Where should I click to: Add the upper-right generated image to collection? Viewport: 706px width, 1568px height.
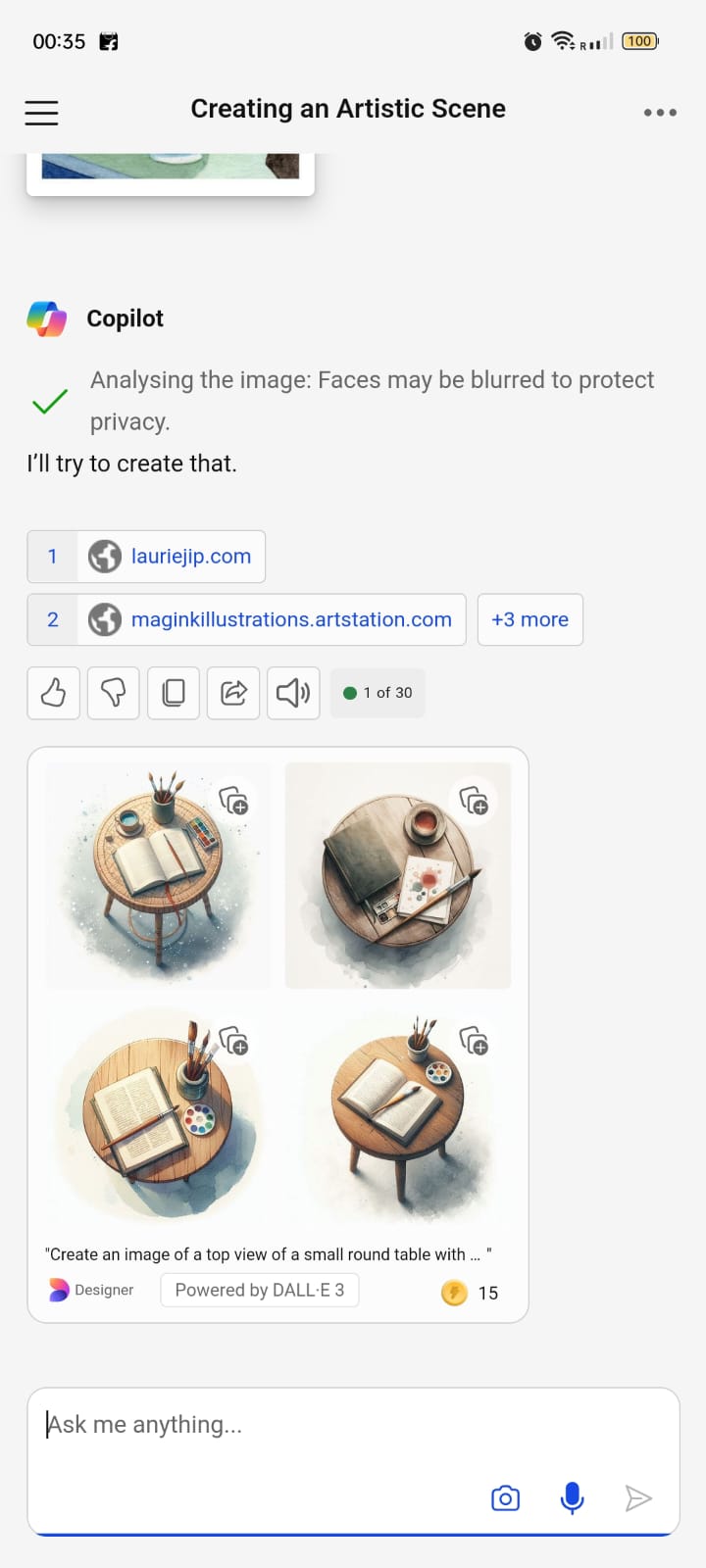click(475, 801)
